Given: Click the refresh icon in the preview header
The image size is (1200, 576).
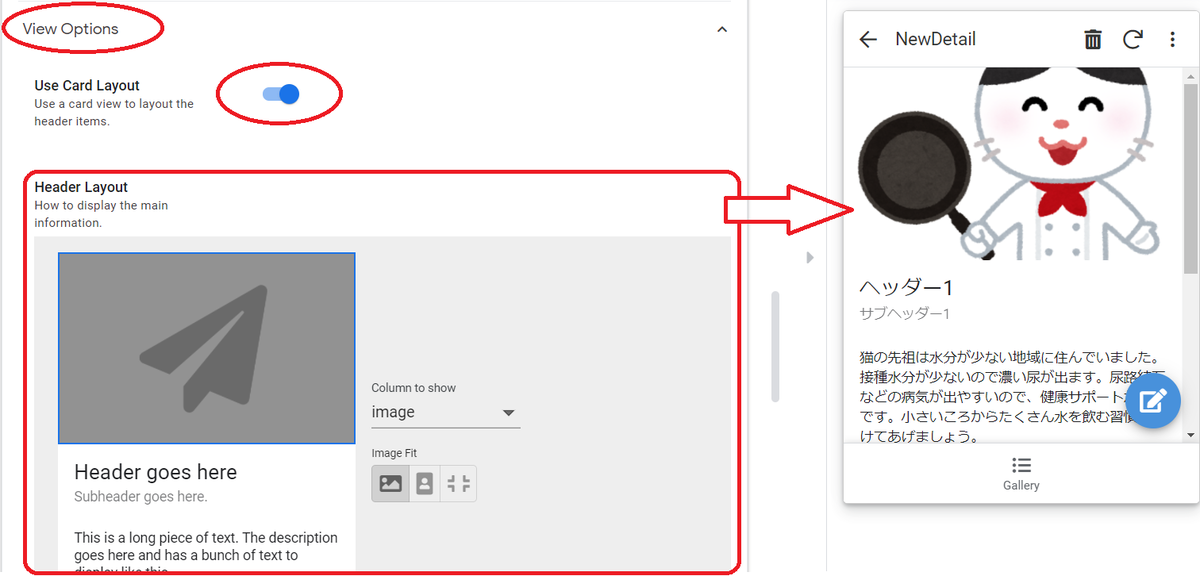Looking at the screenshot, I should pyautogui.click(x=1131, y=39).
